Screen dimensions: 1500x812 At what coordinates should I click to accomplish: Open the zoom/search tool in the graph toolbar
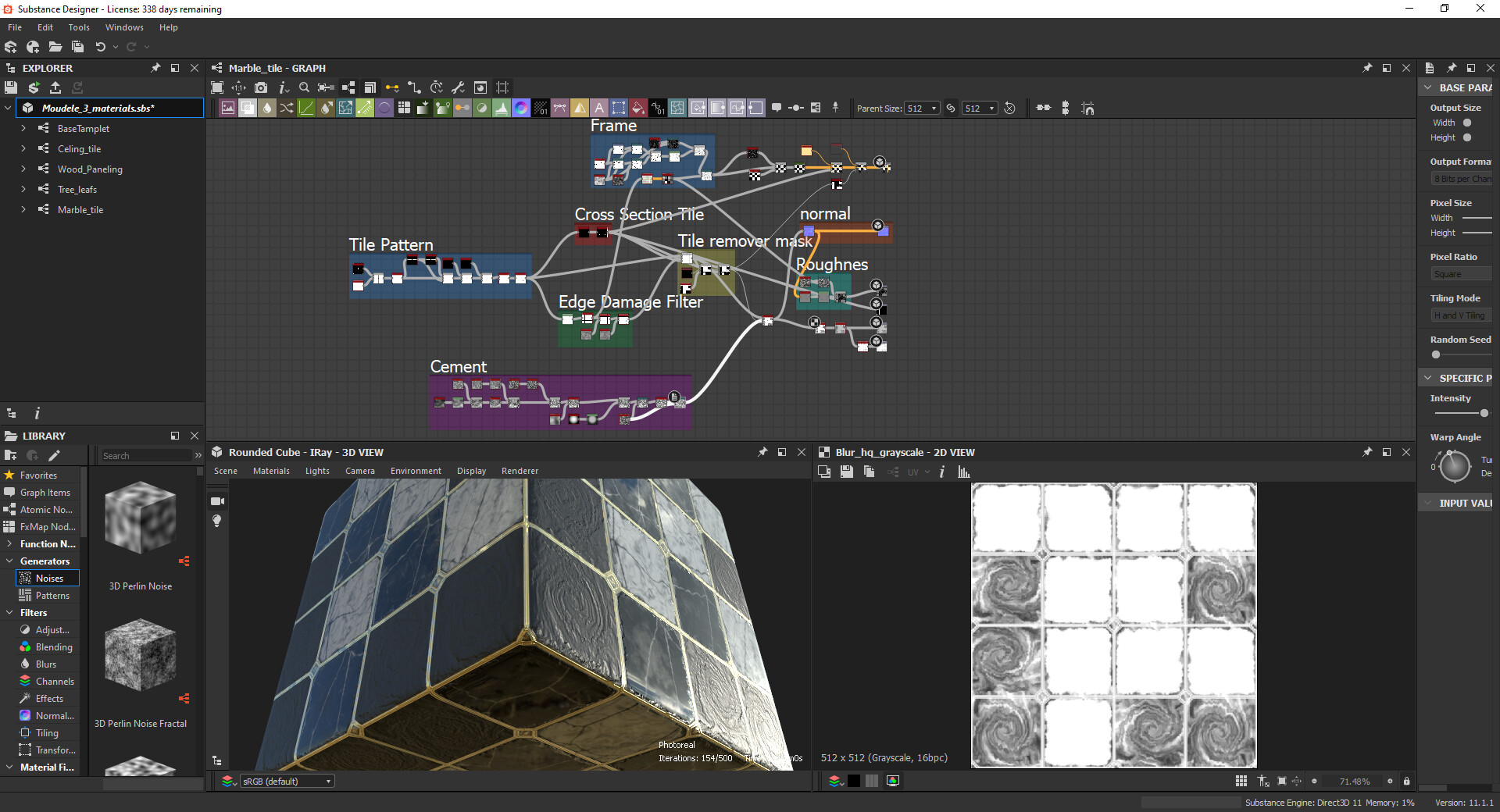tap(305, 87)
